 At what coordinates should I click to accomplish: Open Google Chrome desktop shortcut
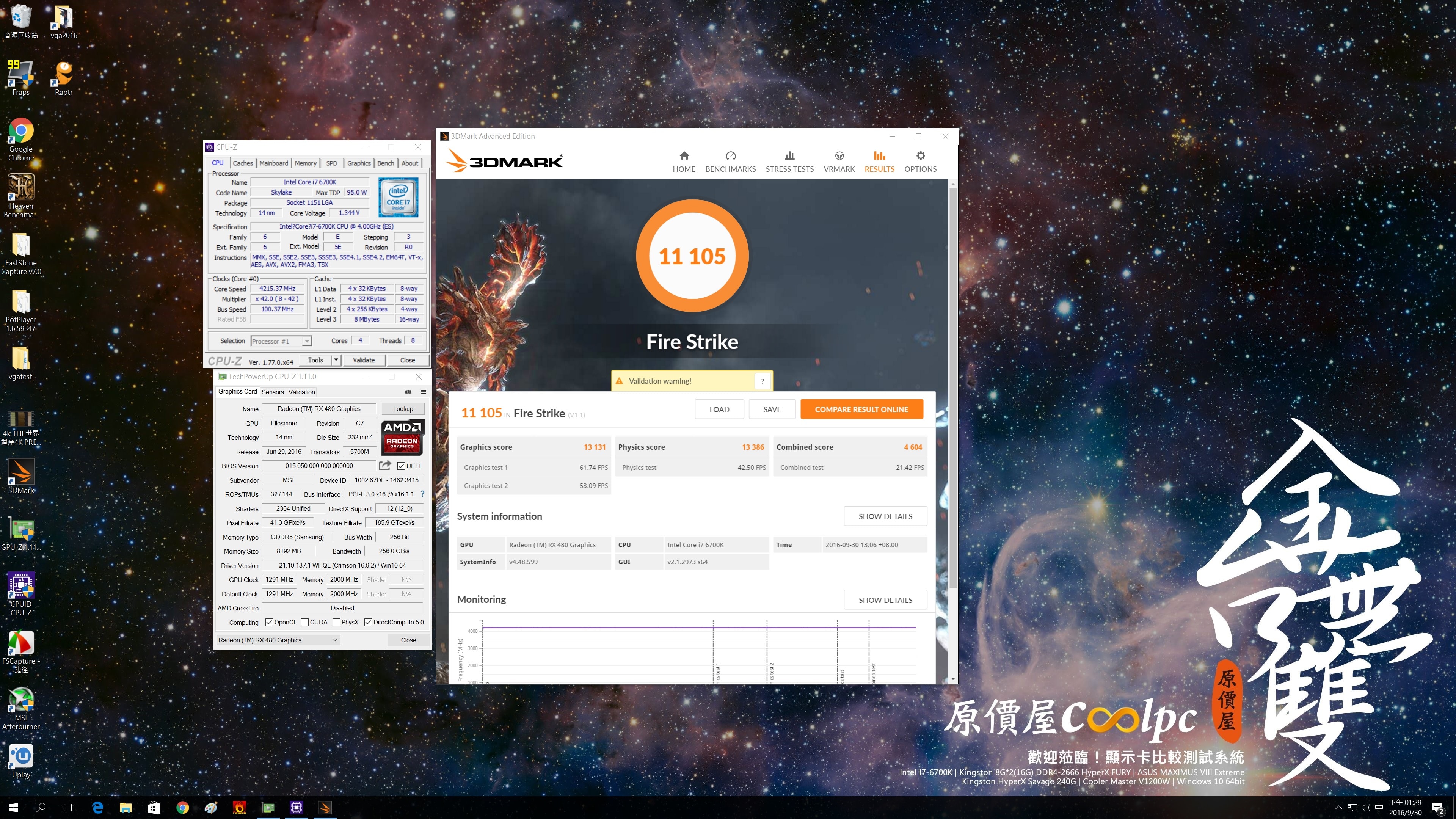tap(21, 139)
